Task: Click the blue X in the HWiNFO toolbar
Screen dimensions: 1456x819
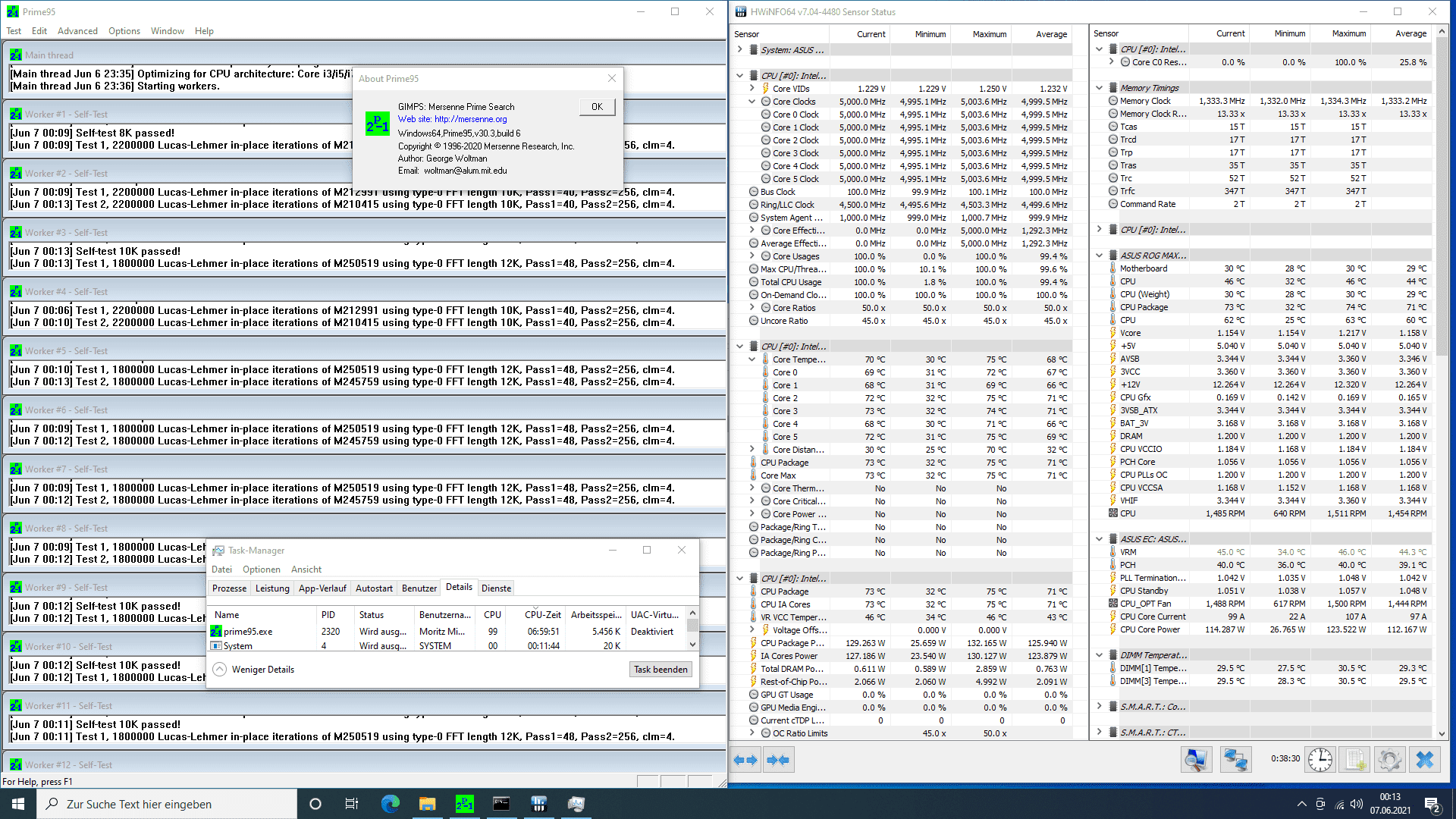Action: [x=1425, y=760]
